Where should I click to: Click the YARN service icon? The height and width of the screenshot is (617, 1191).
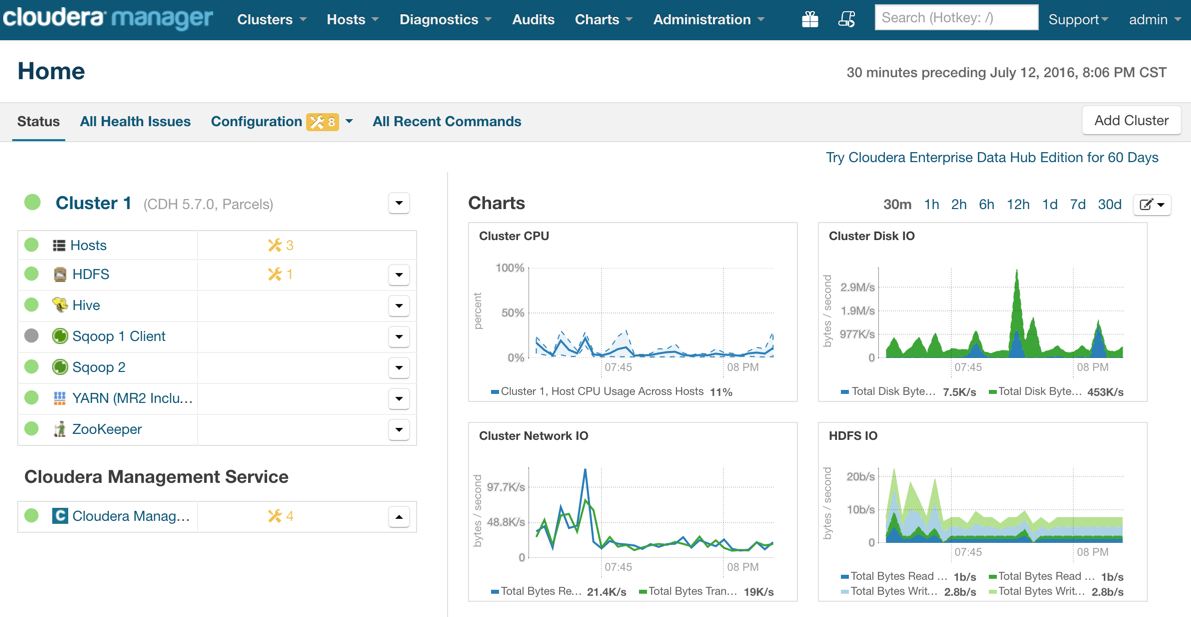[x=60, y=398]
